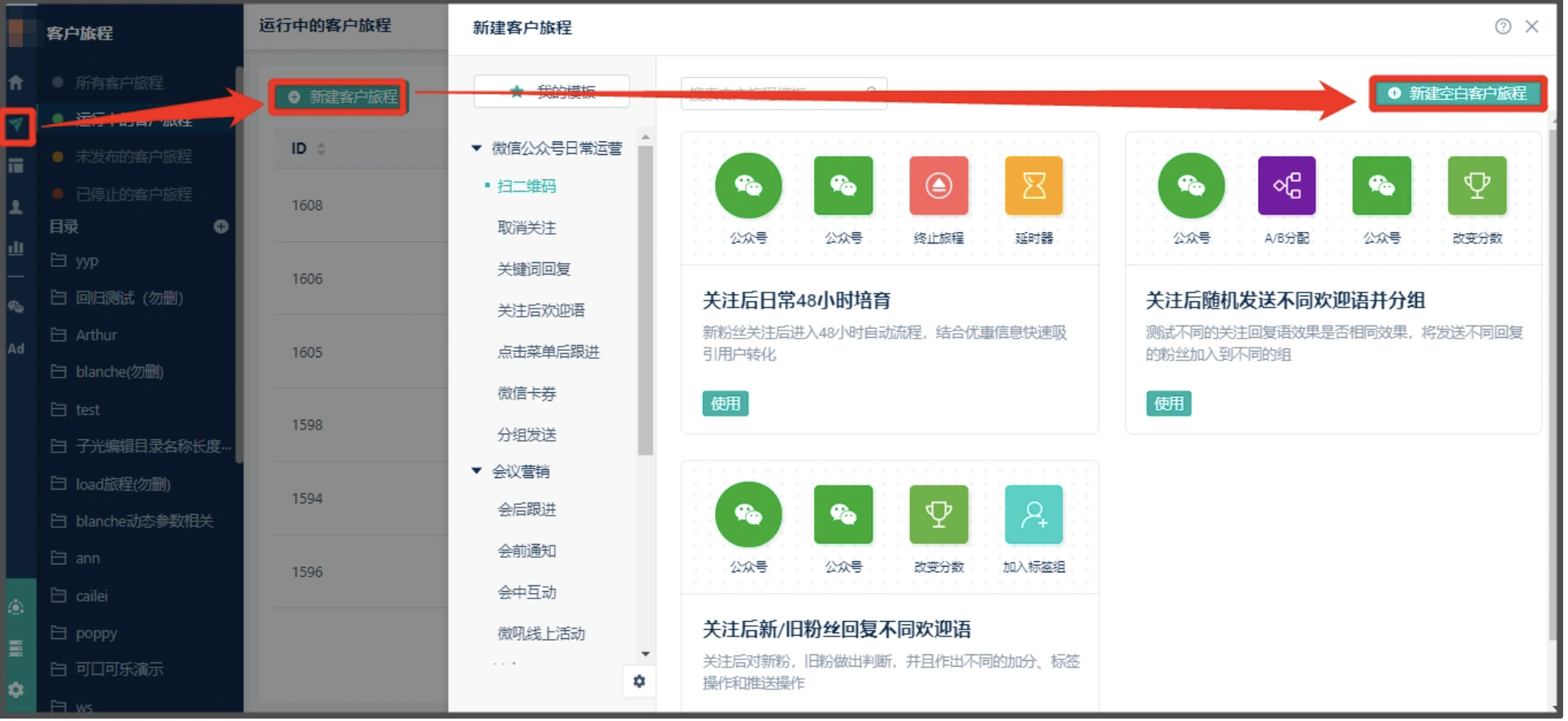The image size is (1568, 721).
Task: Click the contacts person icon in sidebar
Action: click(x=16, y=208)
